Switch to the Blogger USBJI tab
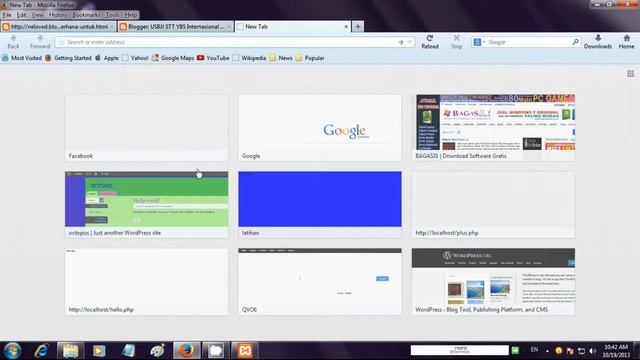This screenshot has height=360, width=640. pos(176,27)
